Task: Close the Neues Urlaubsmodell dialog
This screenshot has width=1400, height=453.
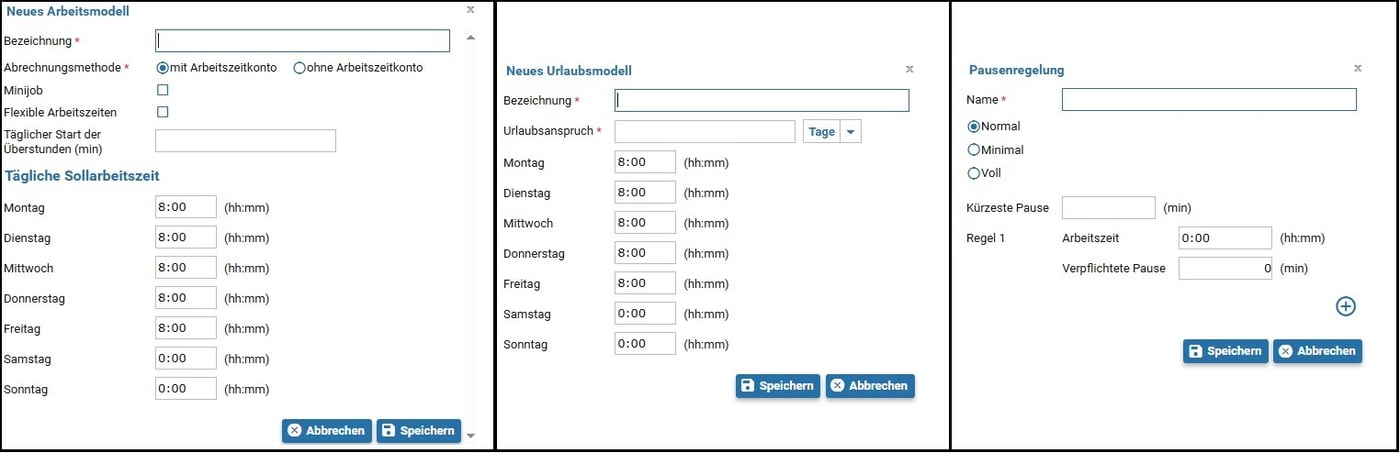Action: [909, 69]
